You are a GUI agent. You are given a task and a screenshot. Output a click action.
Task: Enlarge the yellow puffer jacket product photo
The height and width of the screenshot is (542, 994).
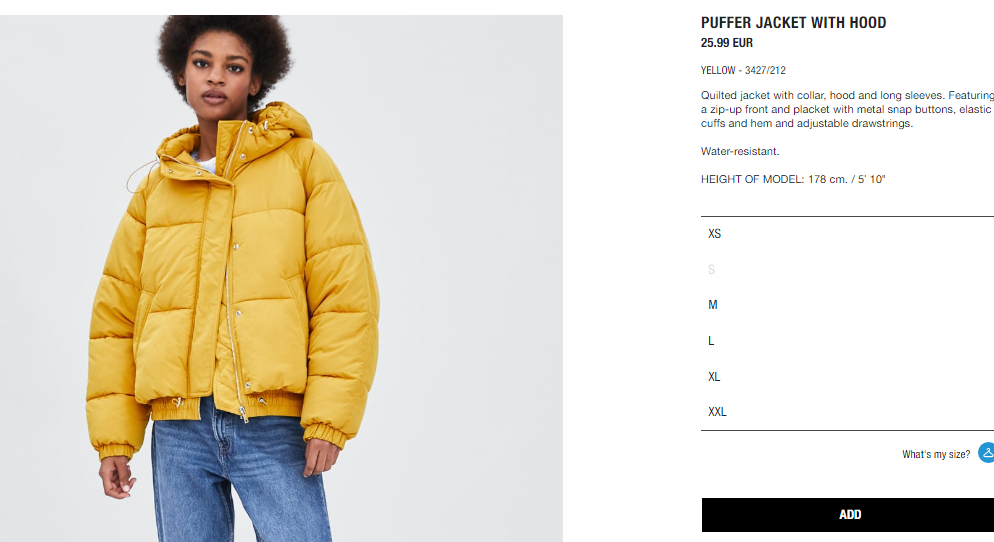coord(281,278)
